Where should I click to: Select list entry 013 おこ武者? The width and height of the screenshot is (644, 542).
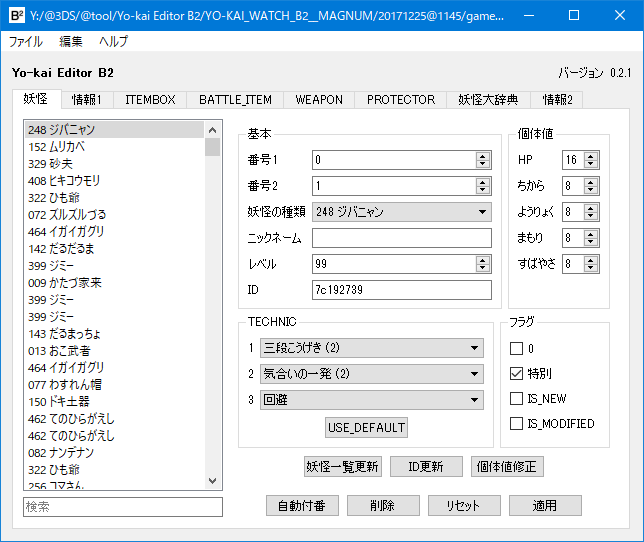[x=115, y=351]
